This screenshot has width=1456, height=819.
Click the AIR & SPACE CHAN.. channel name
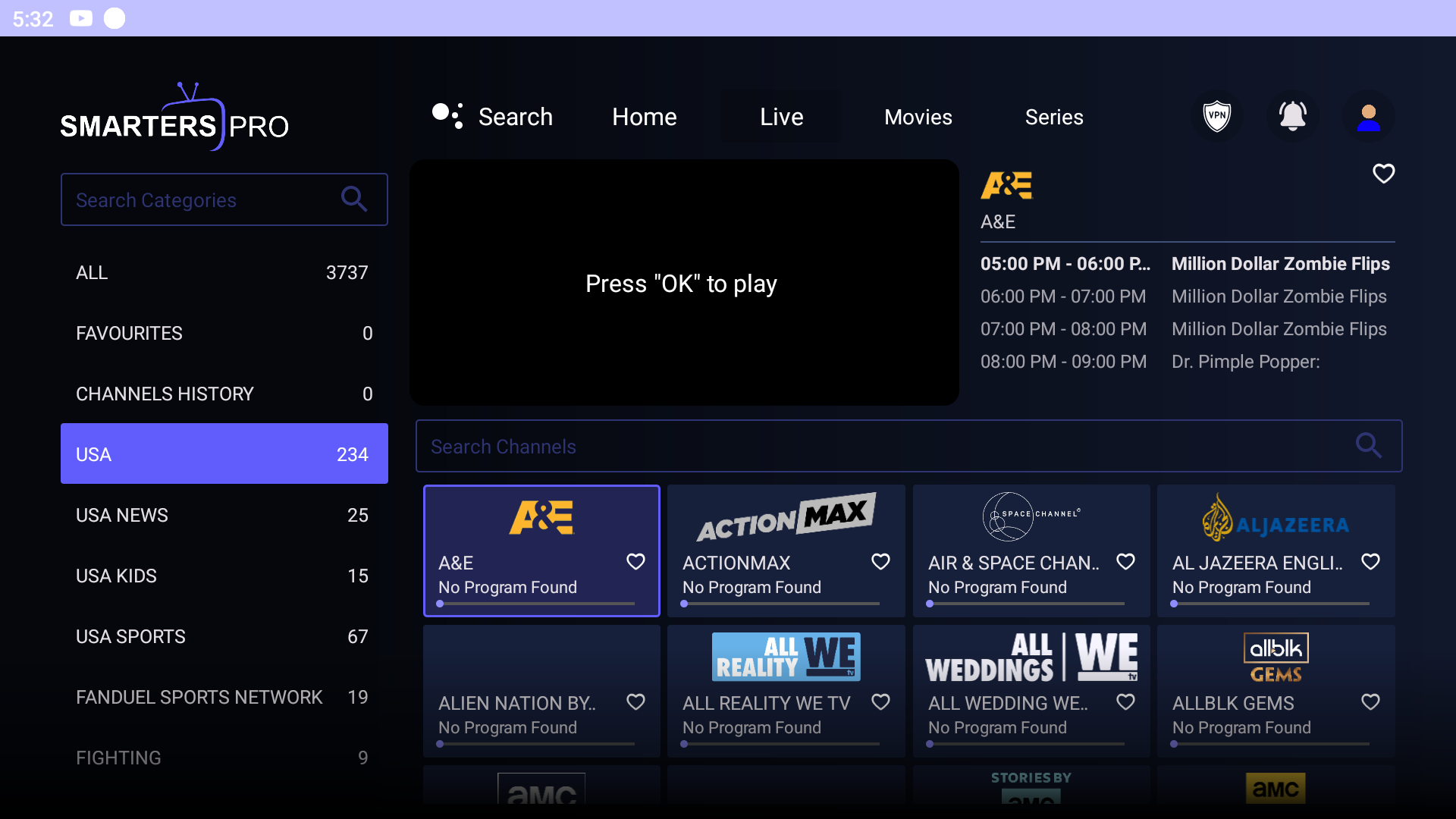[1014, 563]
